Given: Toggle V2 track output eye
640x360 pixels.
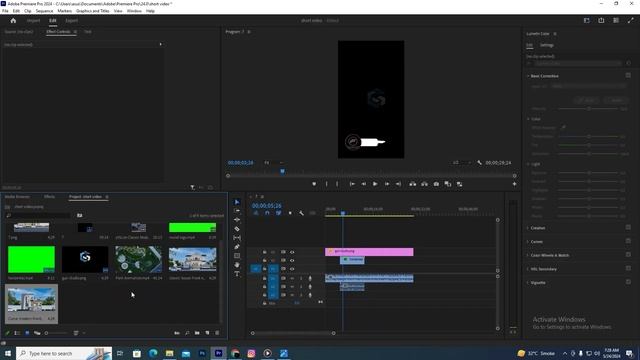Looking at the screenshot, I should click(292, 260).
